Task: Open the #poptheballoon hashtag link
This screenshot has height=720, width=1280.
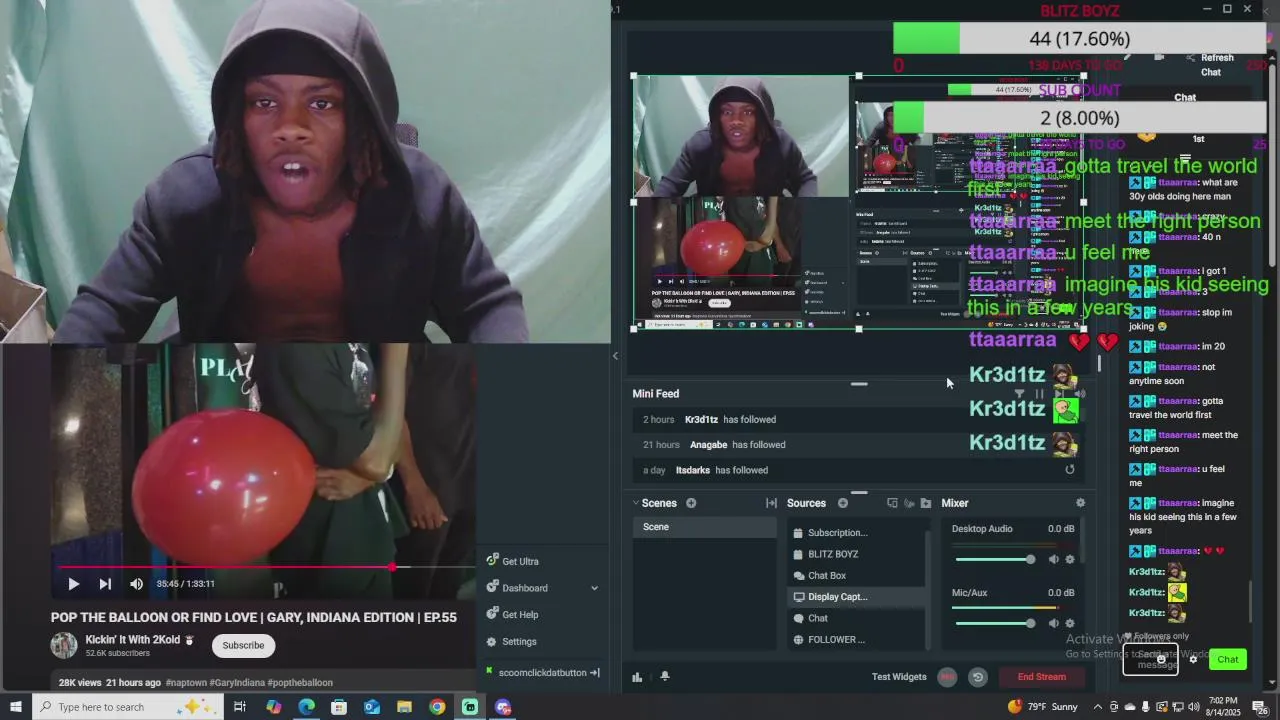Action: 300,683
